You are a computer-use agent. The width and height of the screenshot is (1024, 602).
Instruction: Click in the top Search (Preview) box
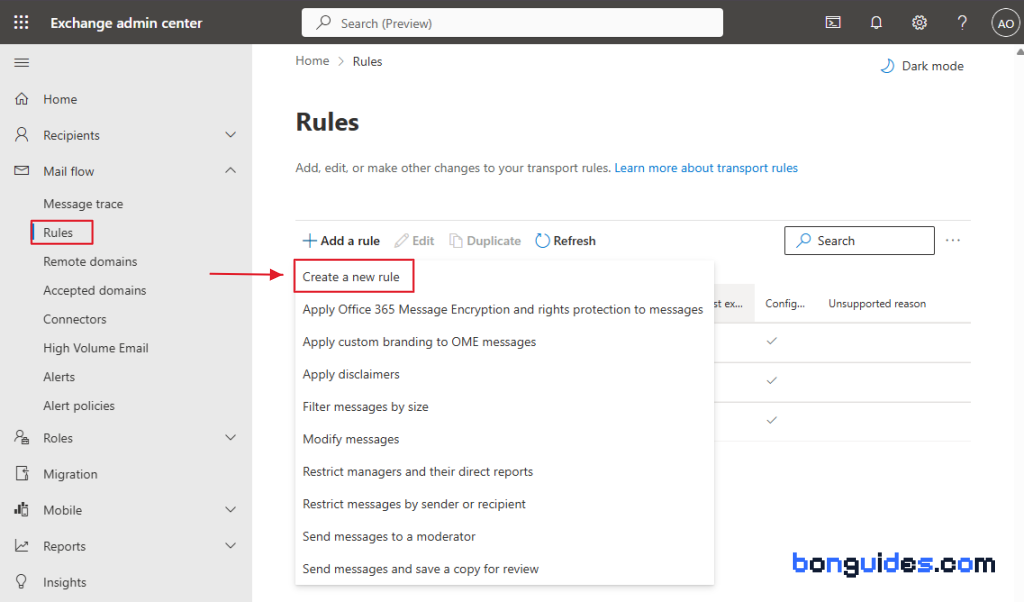[x=512, y=23]
